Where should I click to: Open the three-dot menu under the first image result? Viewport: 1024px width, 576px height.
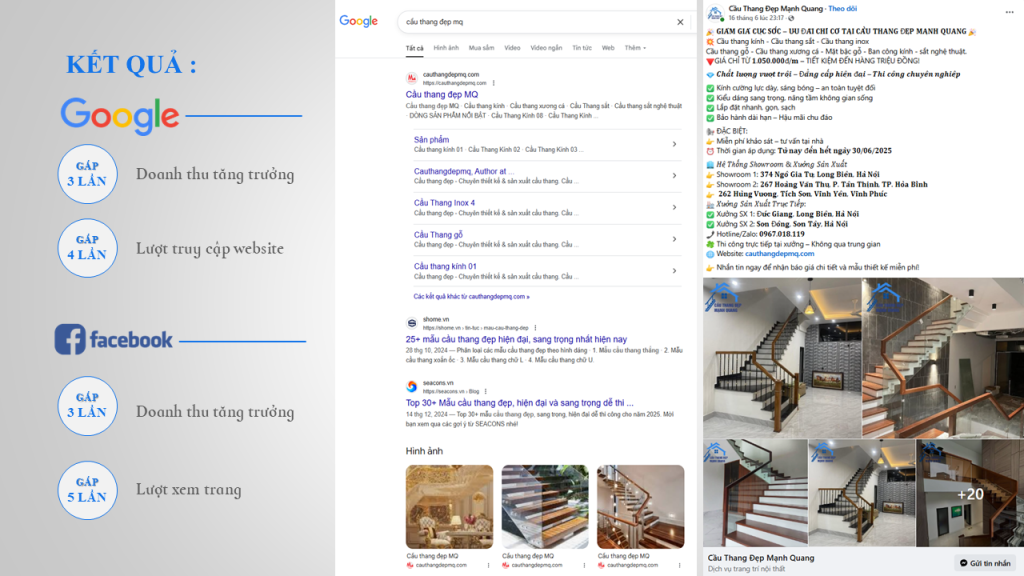coord(488,566)
